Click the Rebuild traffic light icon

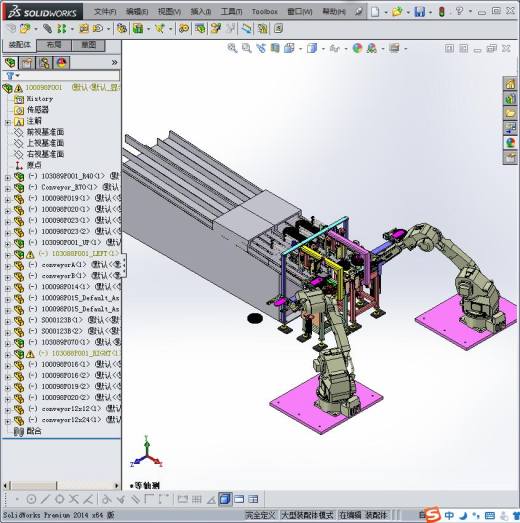442,12
